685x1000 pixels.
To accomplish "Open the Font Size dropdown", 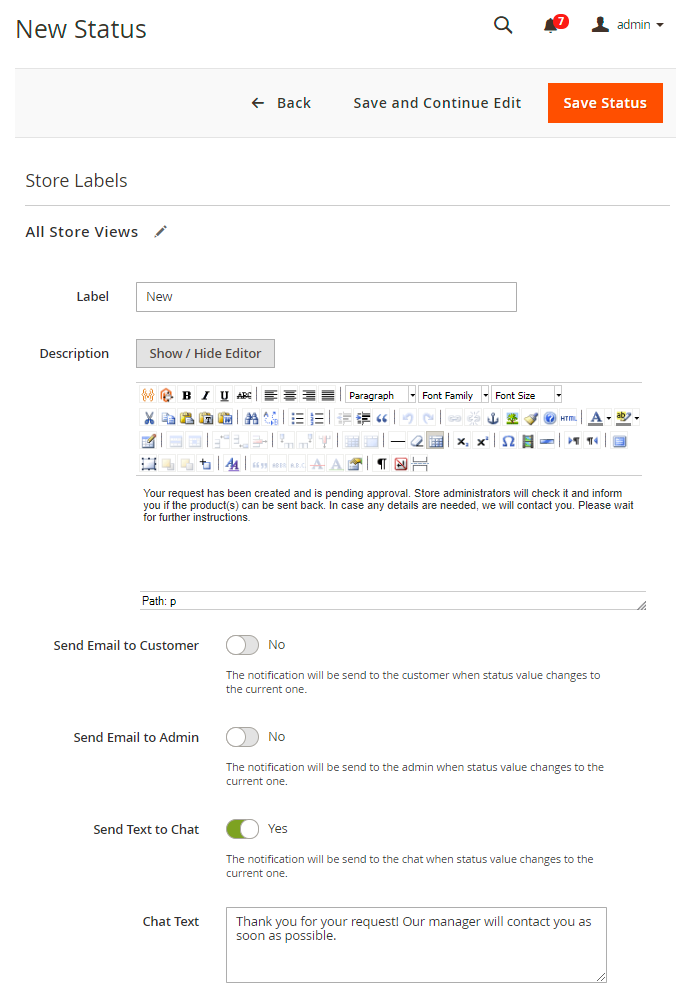I will 526,395.
